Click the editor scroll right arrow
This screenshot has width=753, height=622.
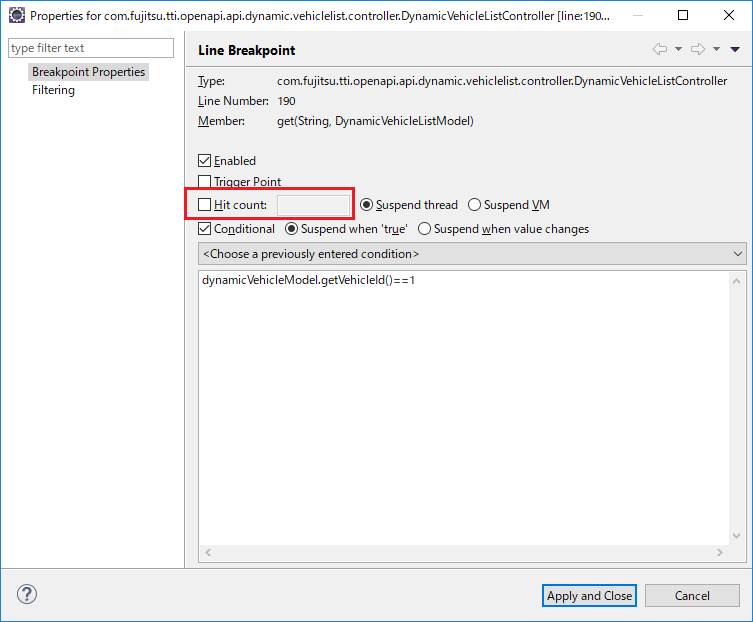pyautogui.click(x=719, y=552)
